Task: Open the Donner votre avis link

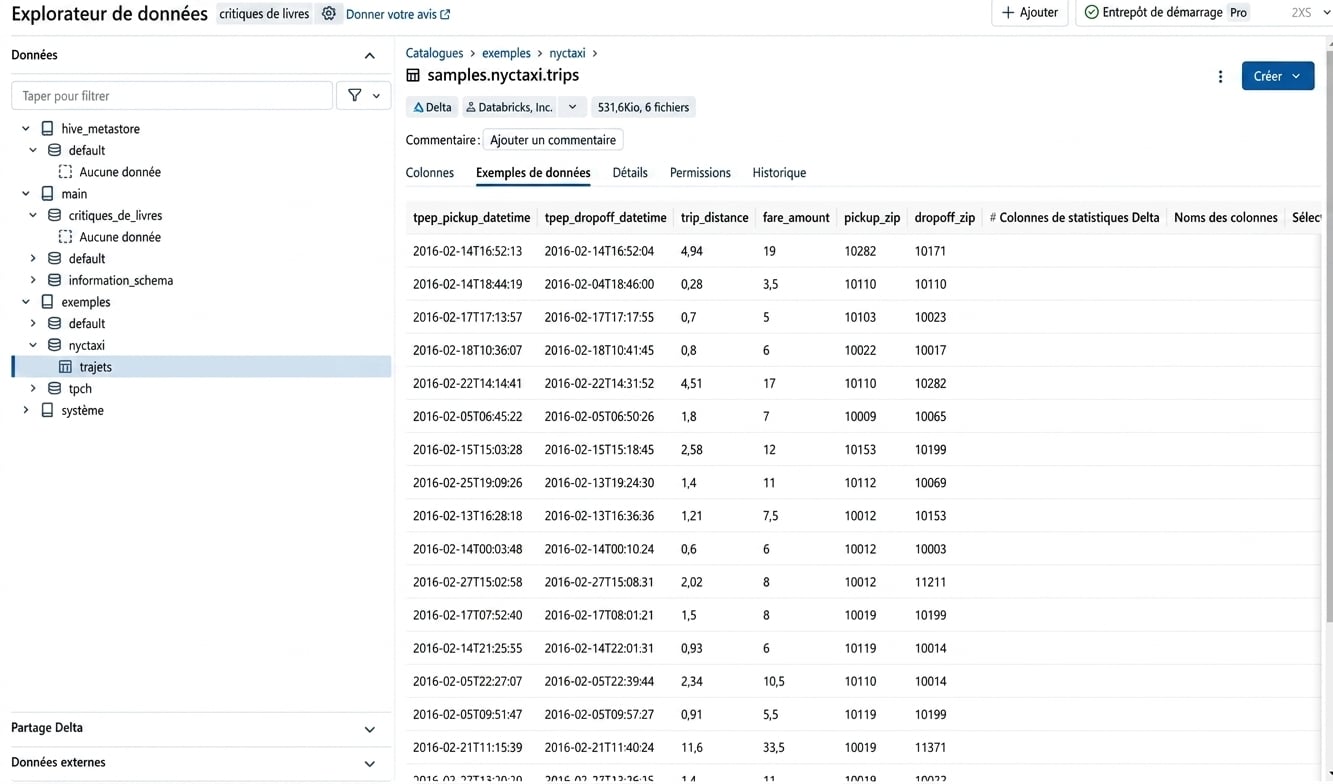Action: 398,15
